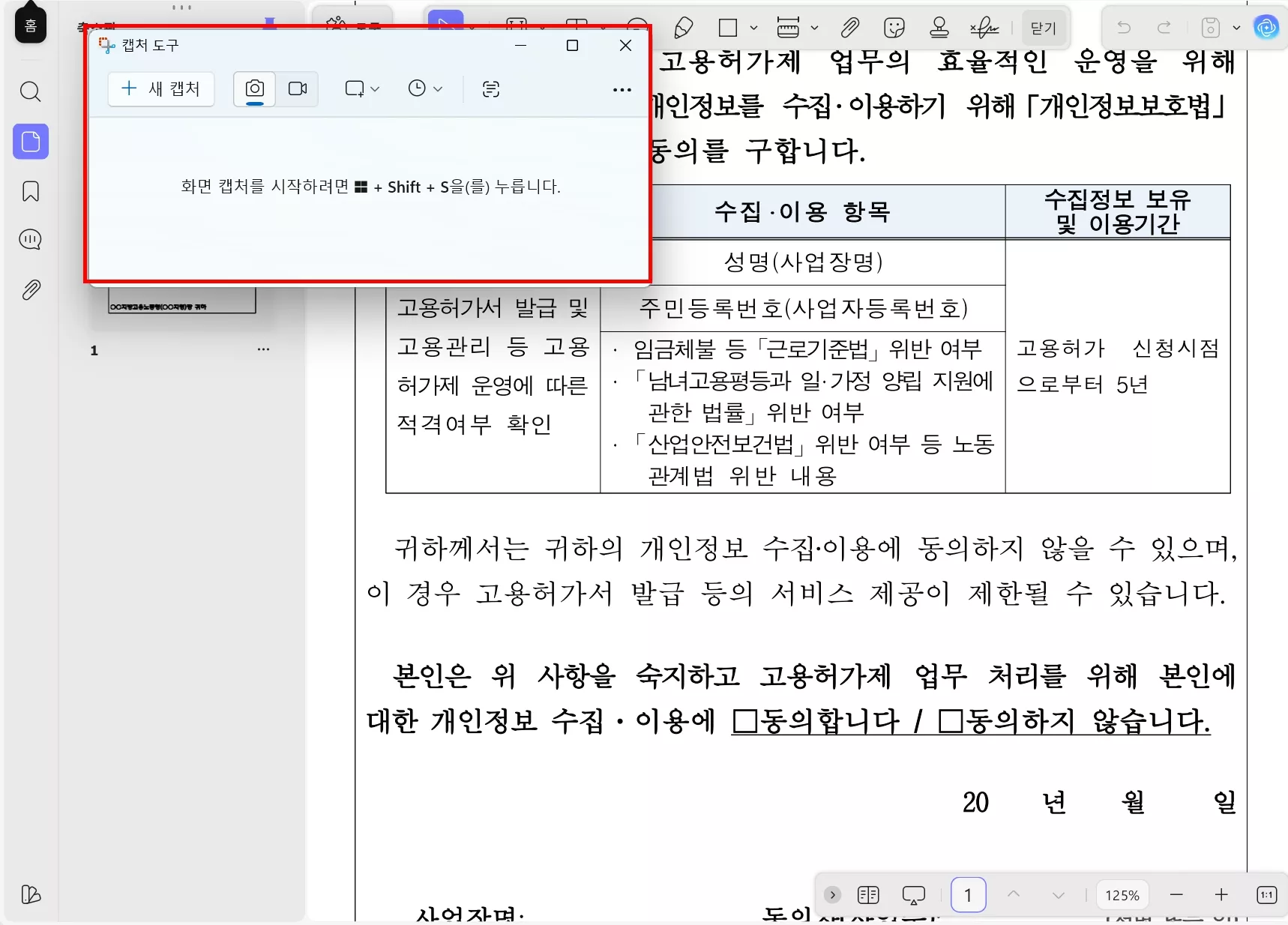Image resolution: width=1288 pixels, height=925 pixels.
Task: Select the stamp tool in the toolbar
Action: (939, 28)
